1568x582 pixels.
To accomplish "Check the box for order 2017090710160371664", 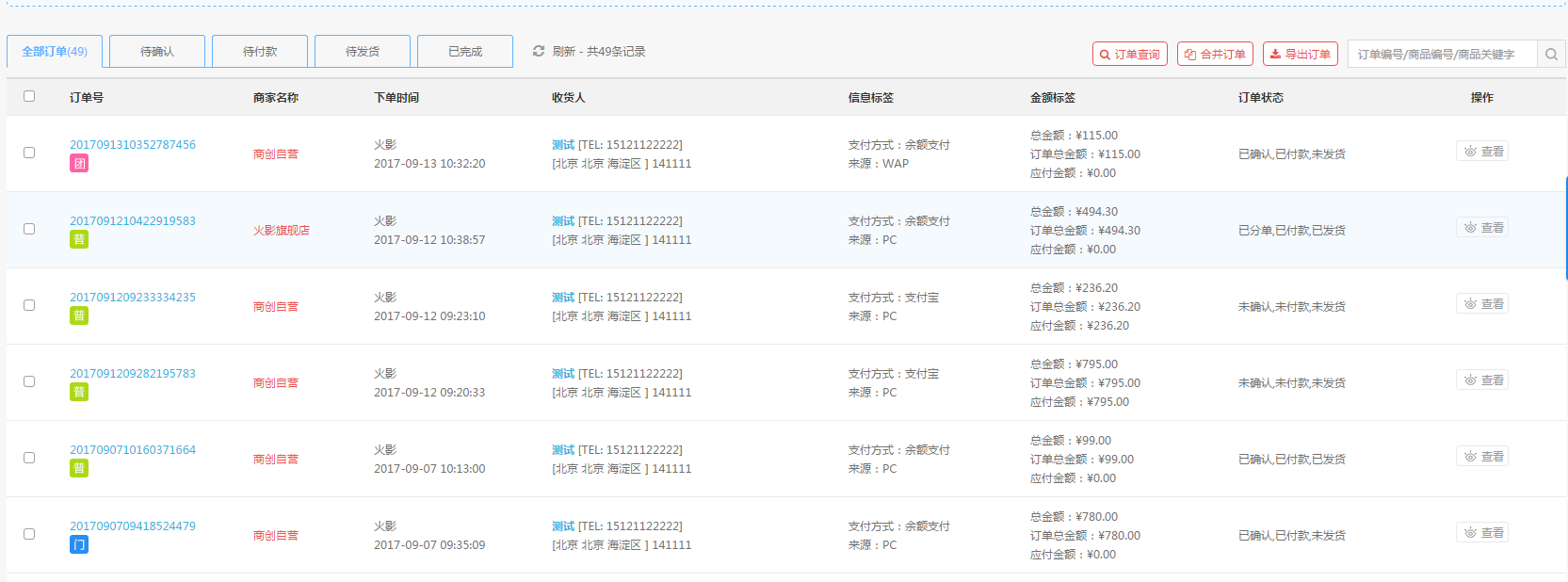I will [x=29, y=458].
